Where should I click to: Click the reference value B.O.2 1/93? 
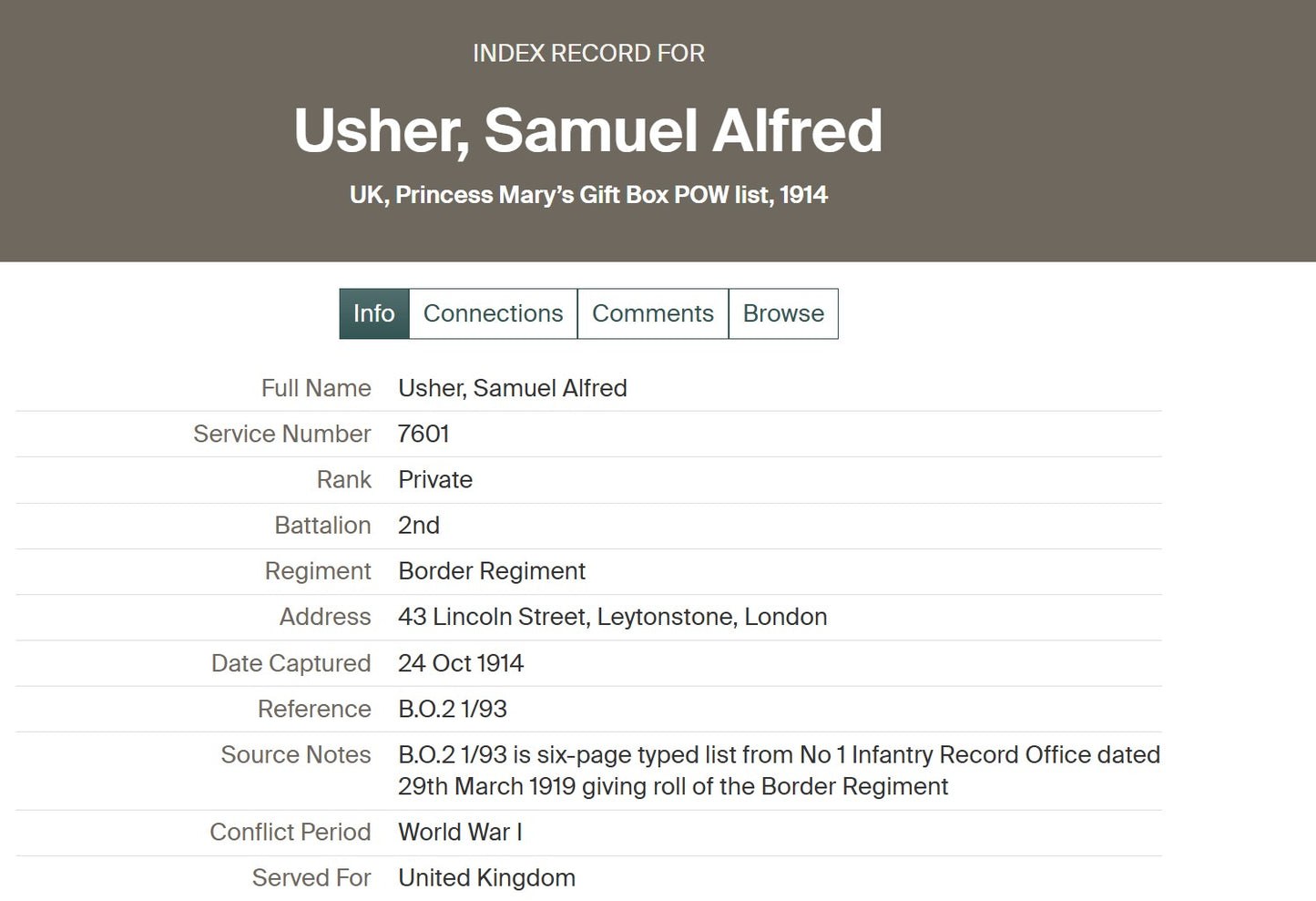tap(453, 709)
